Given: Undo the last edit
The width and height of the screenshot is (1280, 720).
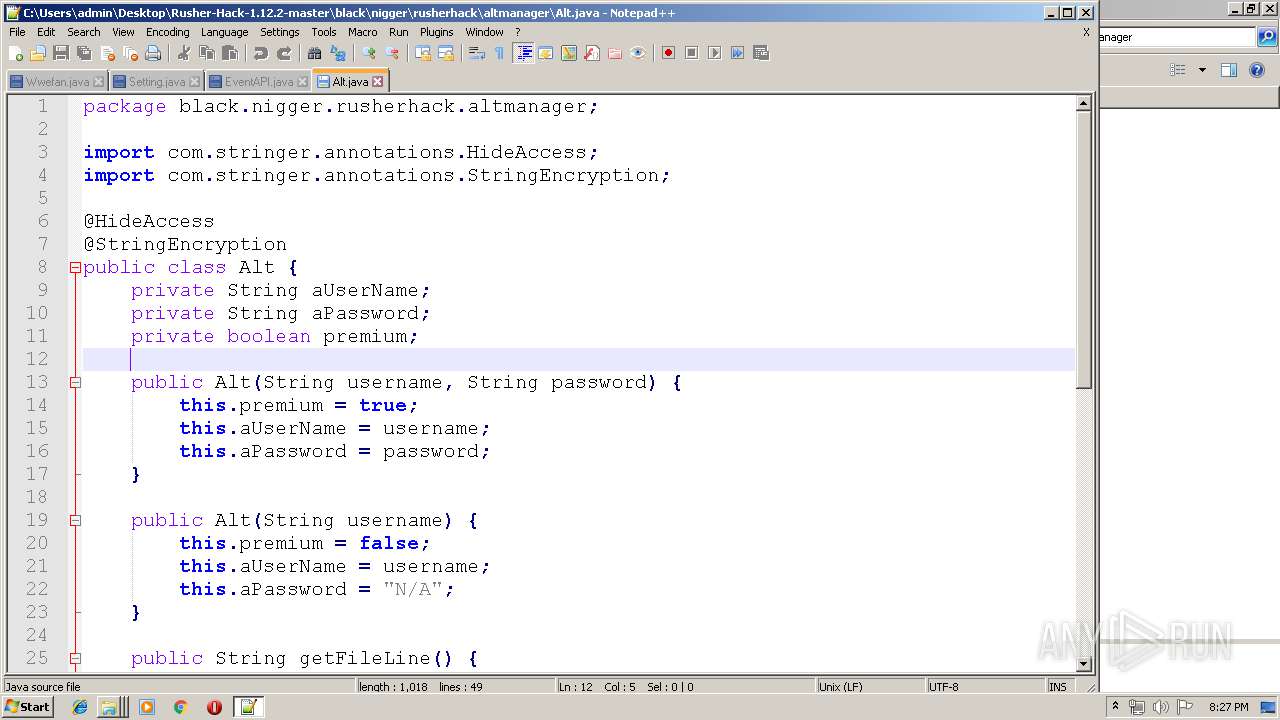Looking at the screenshot, I should pyautogui.click(x=261, y=53).
